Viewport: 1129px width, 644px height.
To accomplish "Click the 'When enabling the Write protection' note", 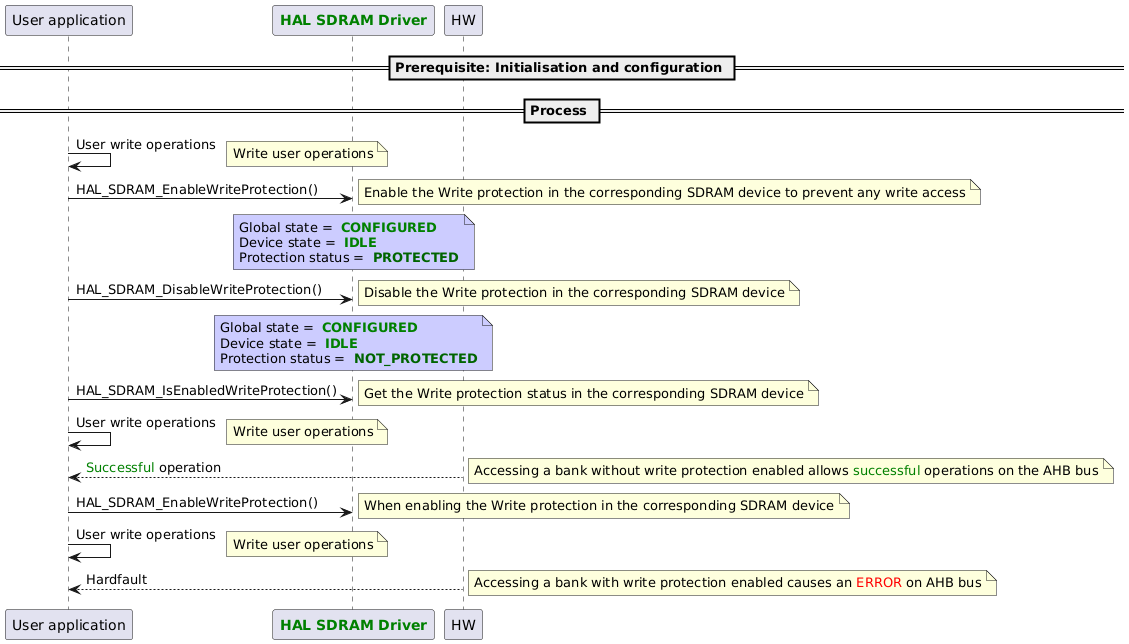I will pyautogui.click(x=603, y=506).
